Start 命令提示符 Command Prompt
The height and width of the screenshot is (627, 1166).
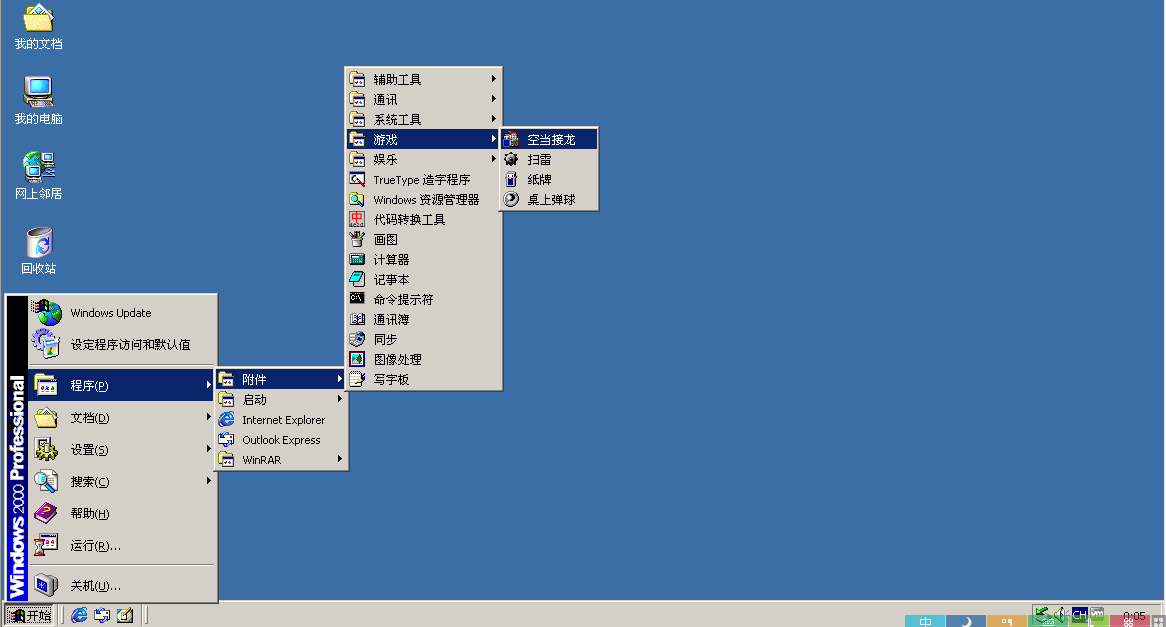(424, 300)
